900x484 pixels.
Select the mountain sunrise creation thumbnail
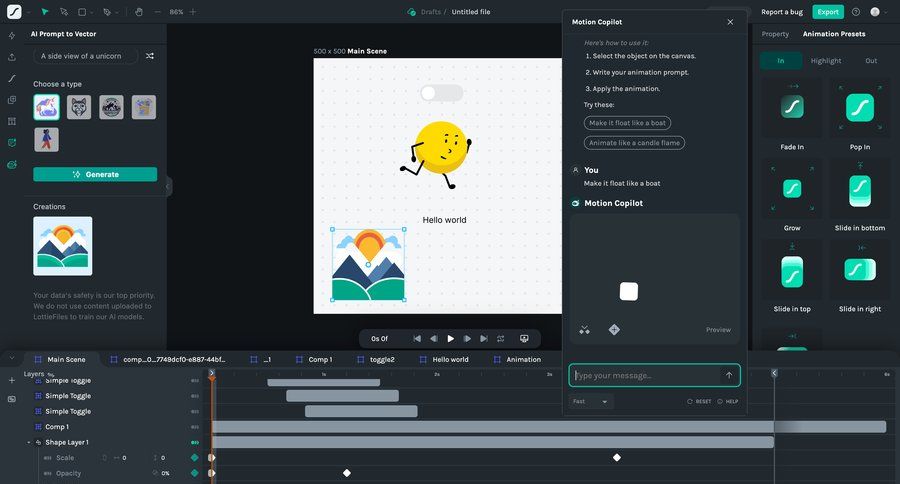(x=63, y=246)
